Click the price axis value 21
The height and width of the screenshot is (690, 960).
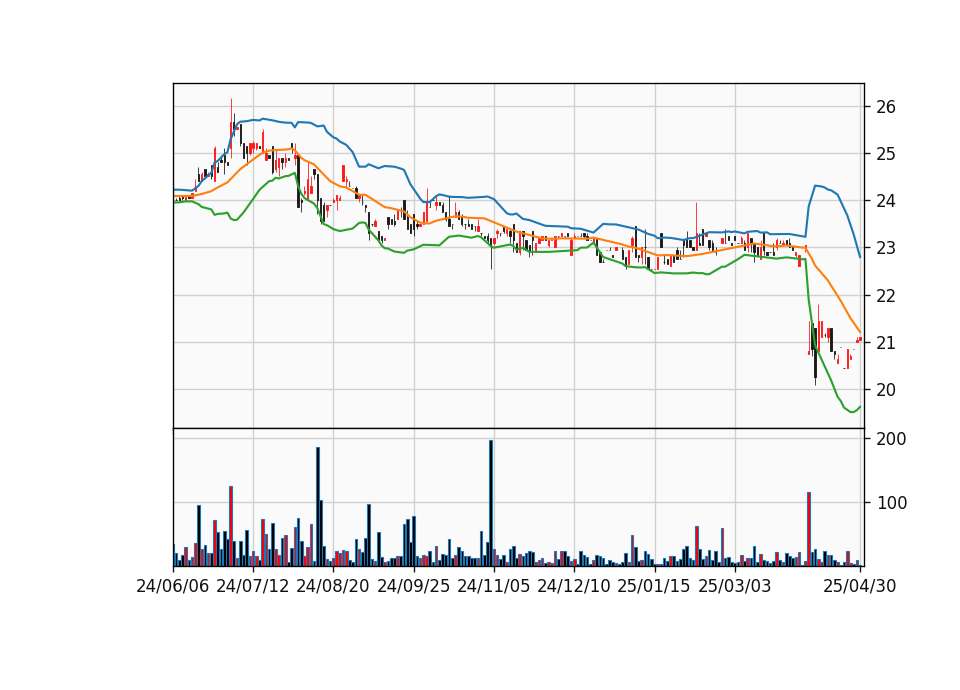[x=886, y=343]
